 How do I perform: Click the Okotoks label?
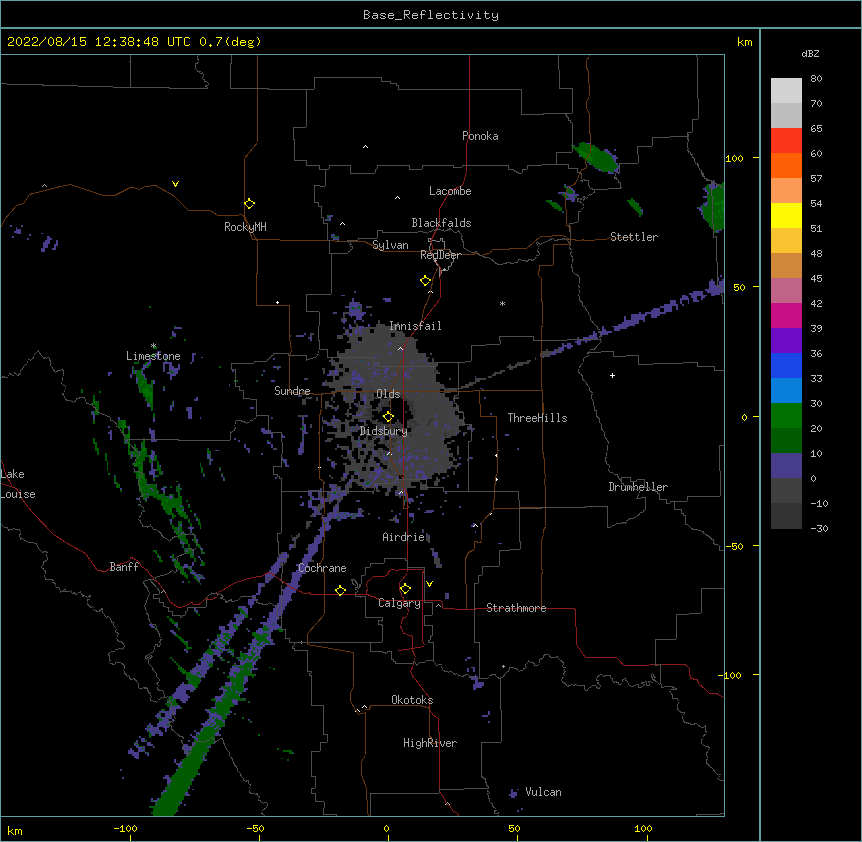click(x=412, y=700)
